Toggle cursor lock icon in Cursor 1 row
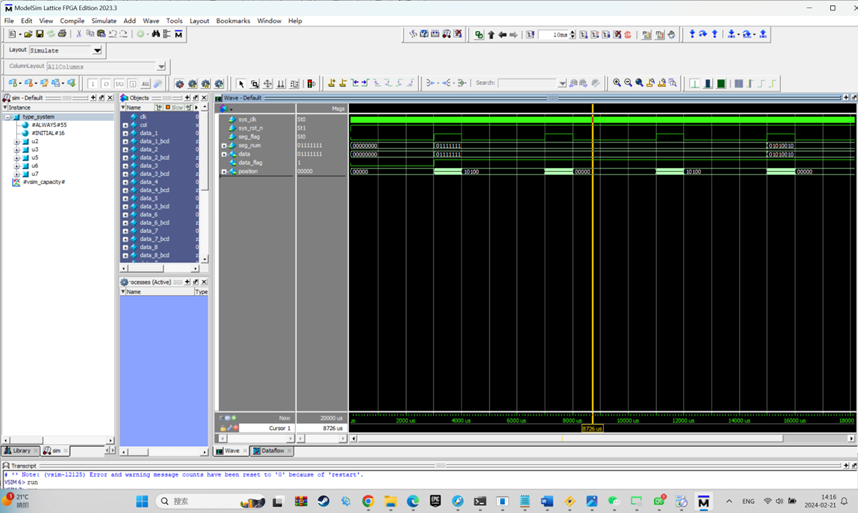This screenshot has height=513, width=858. [223, 428]
